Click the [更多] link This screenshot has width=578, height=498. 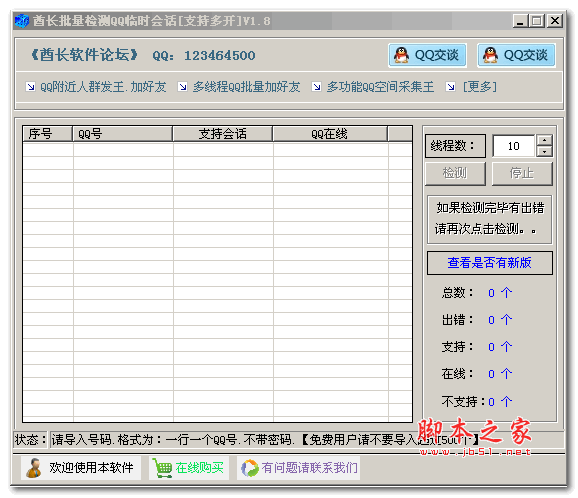(x=480, y=87)
